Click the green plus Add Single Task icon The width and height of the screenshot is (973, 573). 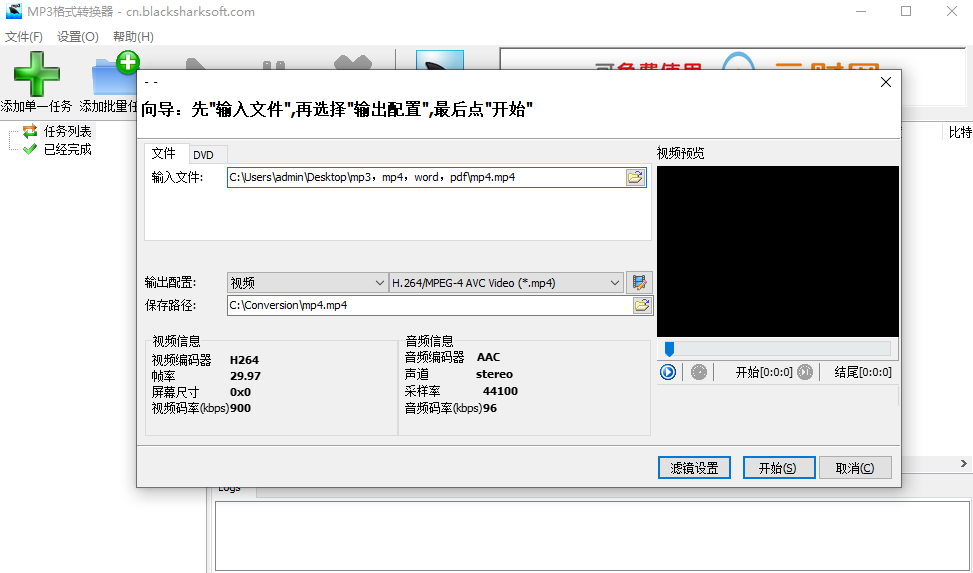click(36, 74)
